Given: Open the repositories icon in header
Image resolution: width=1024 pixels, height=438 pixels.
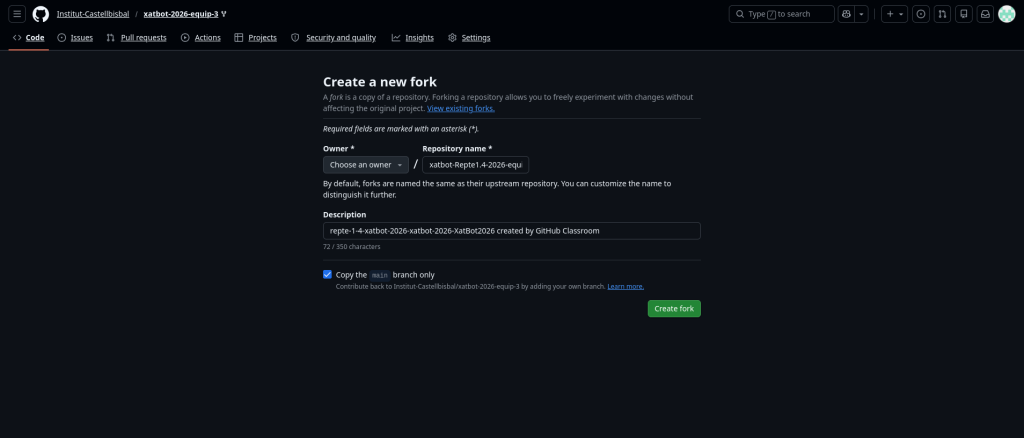Looking at the screenshot, I should [963, 14].
